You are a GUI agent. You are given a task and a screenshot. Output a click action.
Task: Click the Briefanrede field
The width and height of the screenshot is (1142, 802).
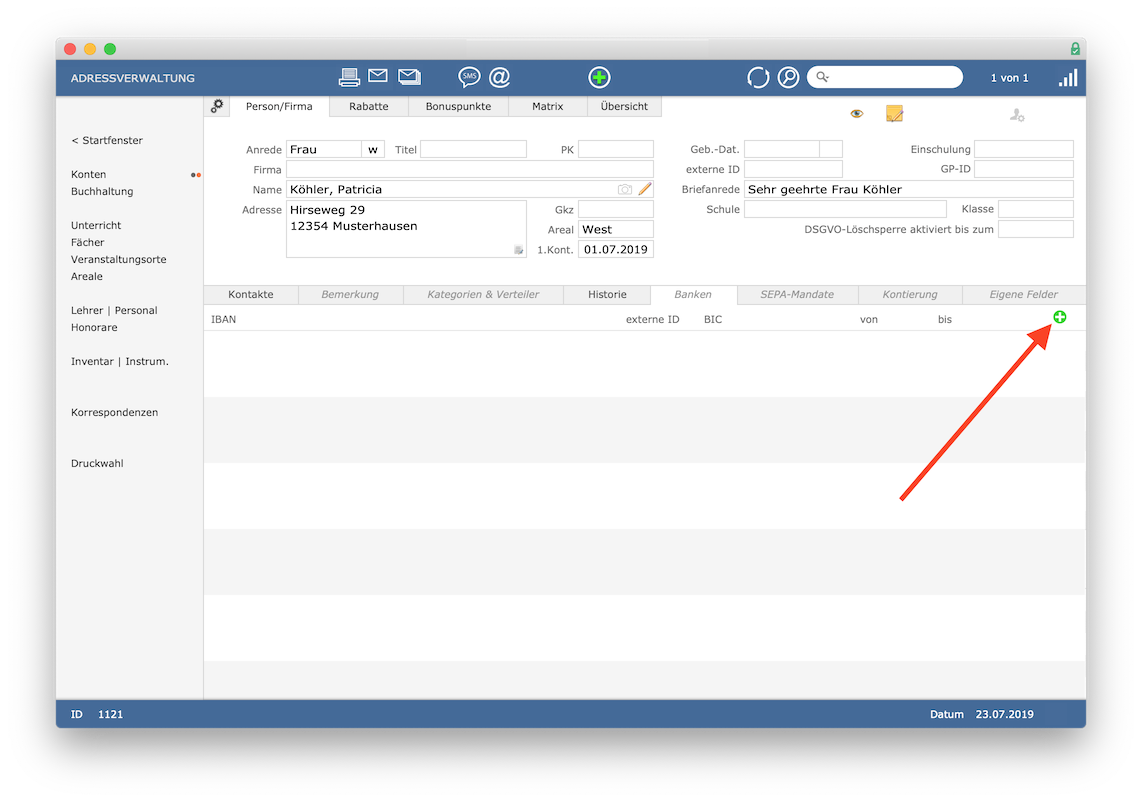[909, 189]
